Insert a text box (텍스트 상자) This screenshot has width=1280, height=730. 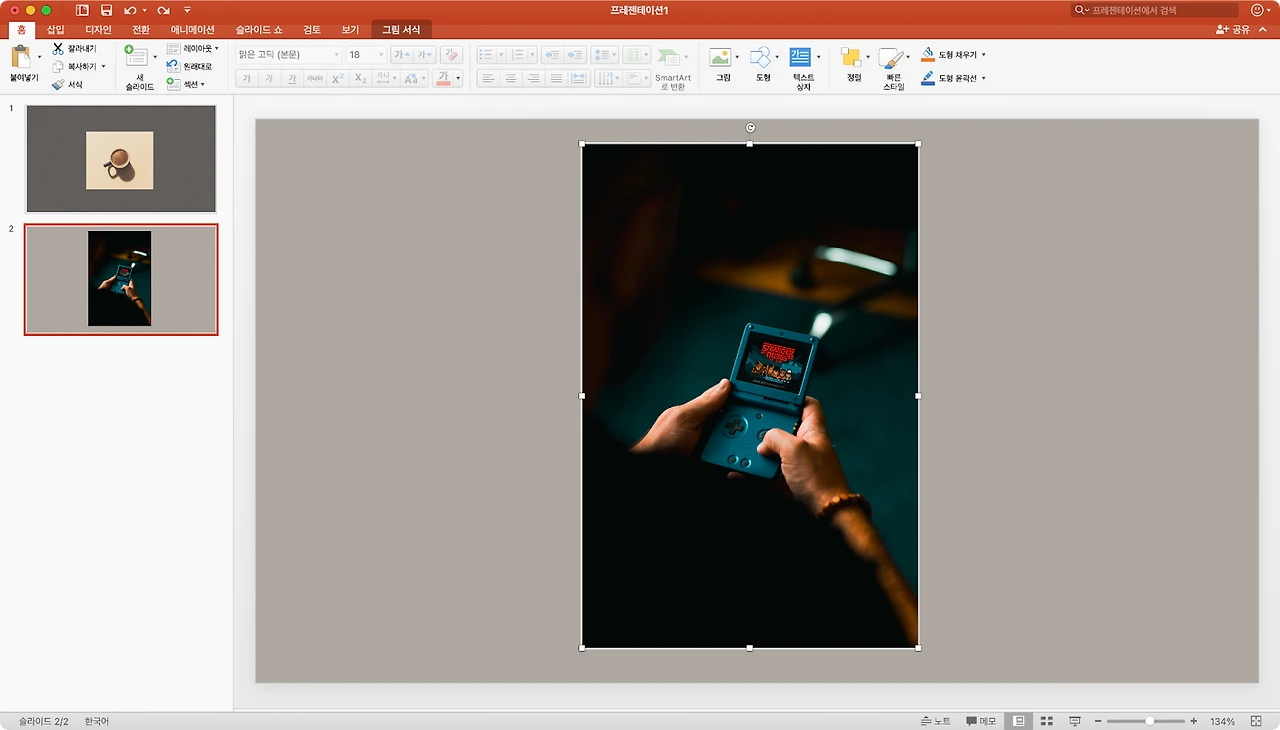800,58
